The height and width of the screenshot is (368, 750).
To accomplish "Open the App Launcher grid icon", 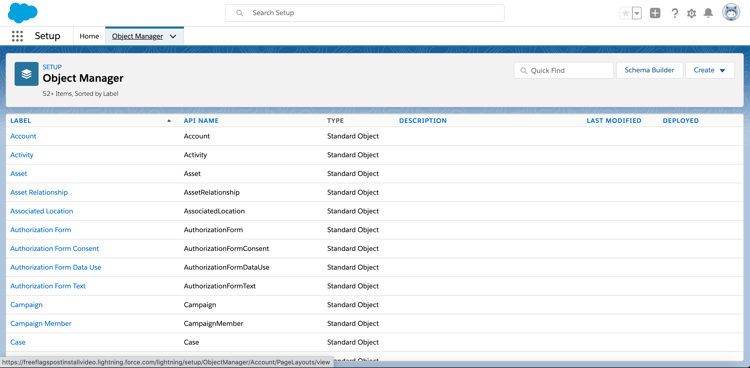I will 17,36.
